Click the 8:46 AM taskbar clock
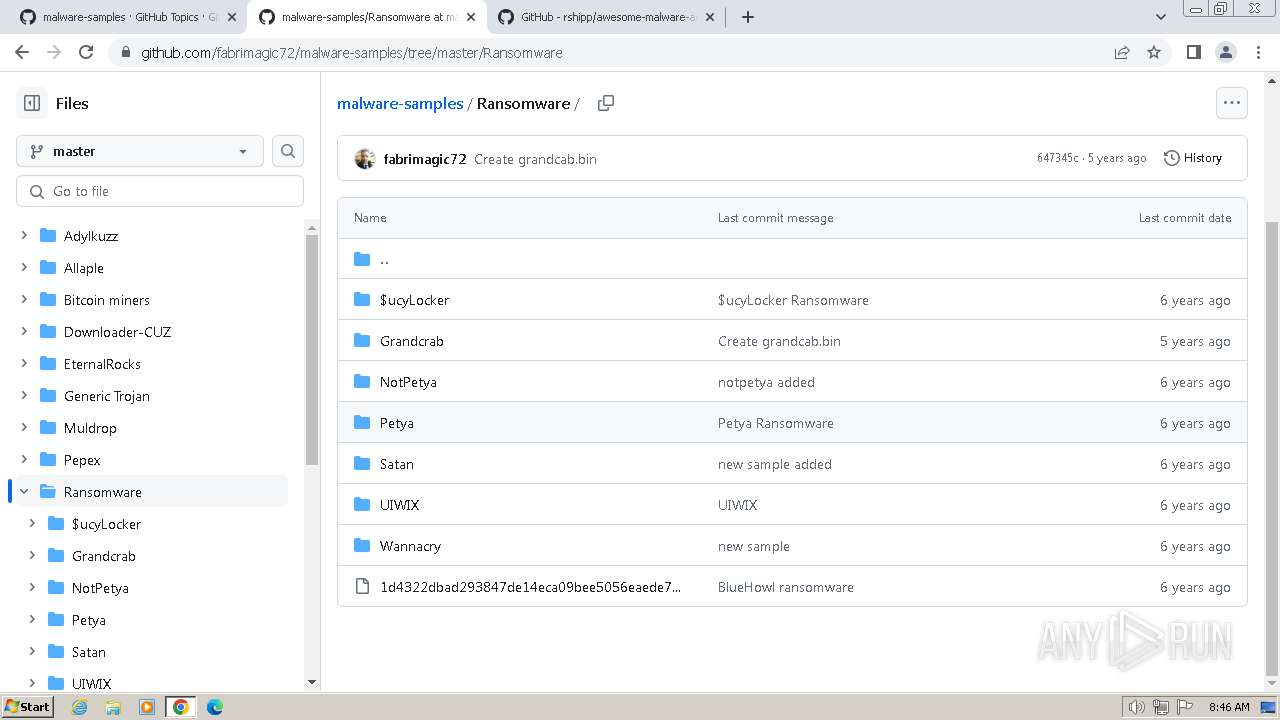 pyautogui.click(x=1229, y=707)
